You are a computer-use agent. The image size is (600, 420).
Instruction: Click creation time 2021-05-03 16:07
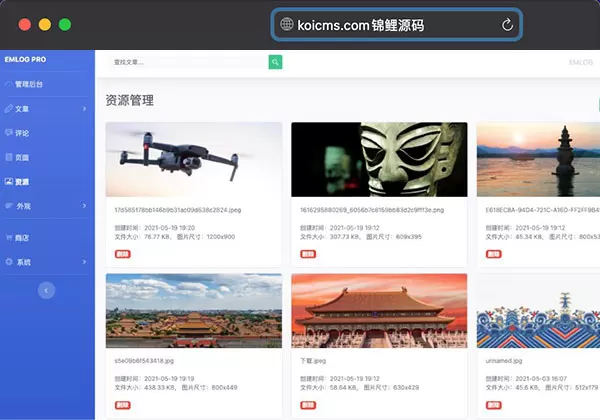click(541, 379)
